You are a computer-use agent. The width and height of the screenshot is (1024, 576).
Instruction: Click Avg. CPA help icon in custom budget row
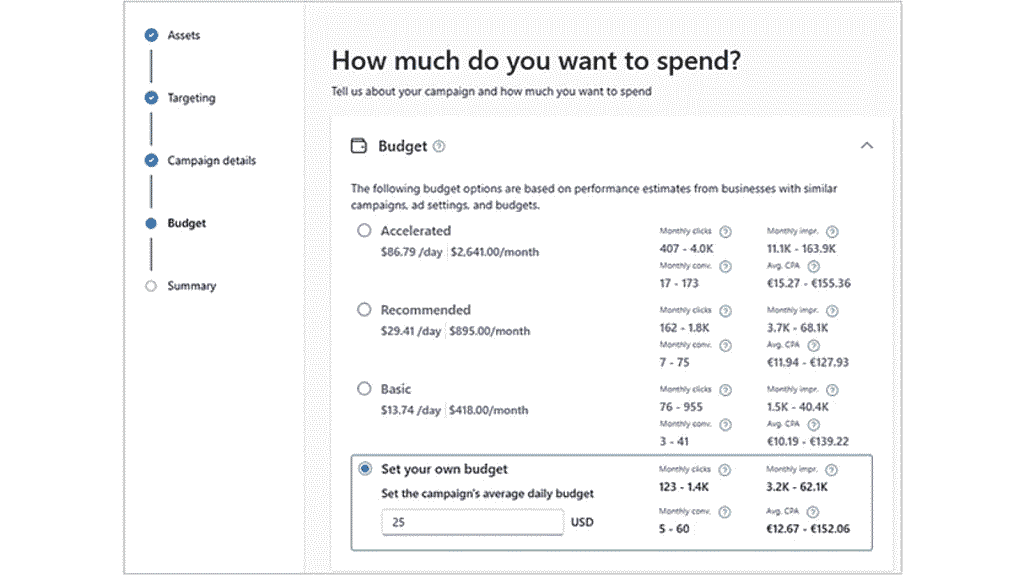click(x=812, y=510)
